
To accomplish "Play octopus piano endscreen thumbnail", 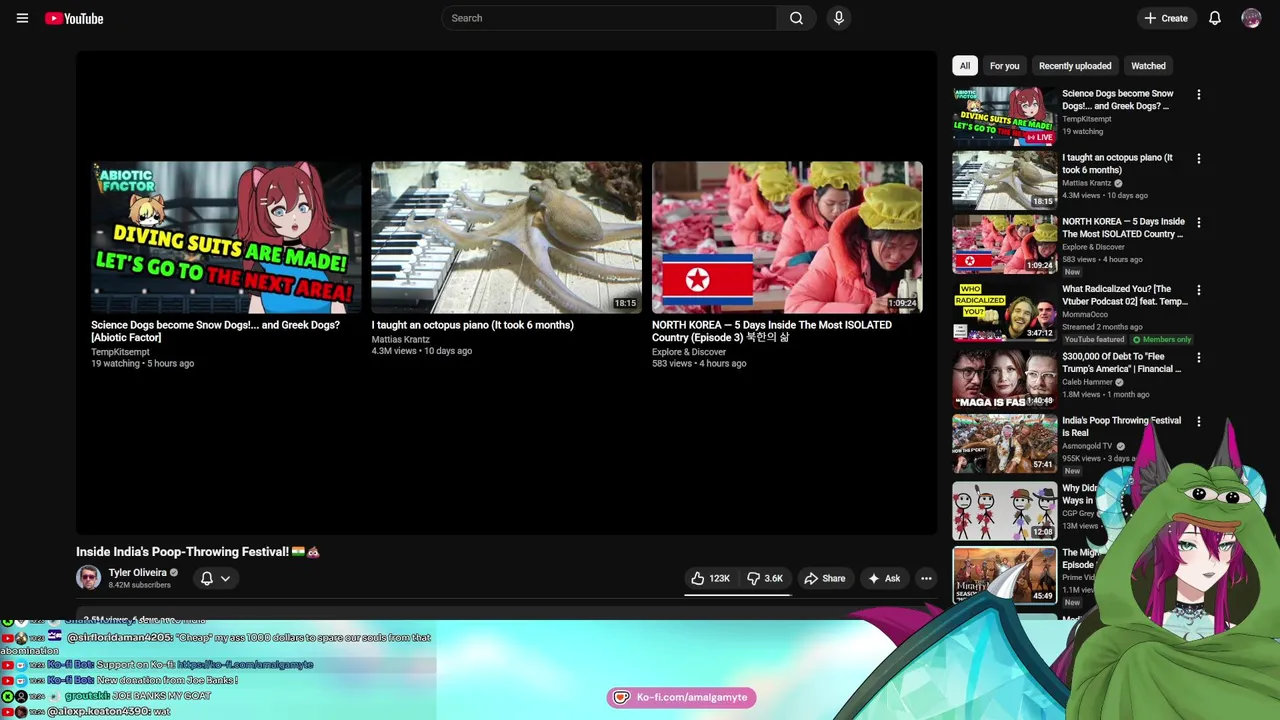I will (506, 237).
